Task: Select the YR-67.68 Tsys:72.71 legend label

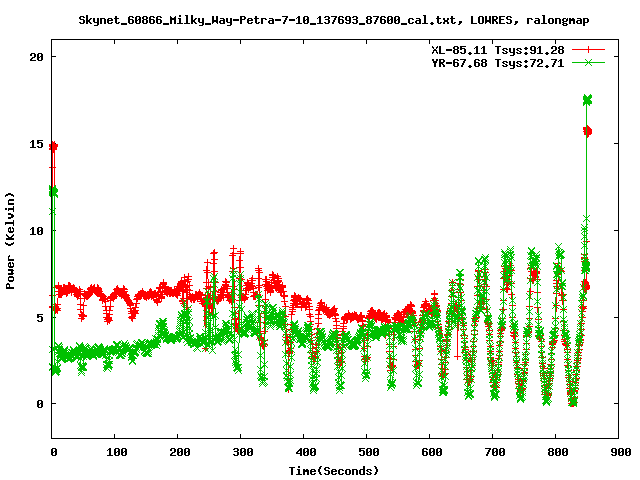Action: click(498, 63)
